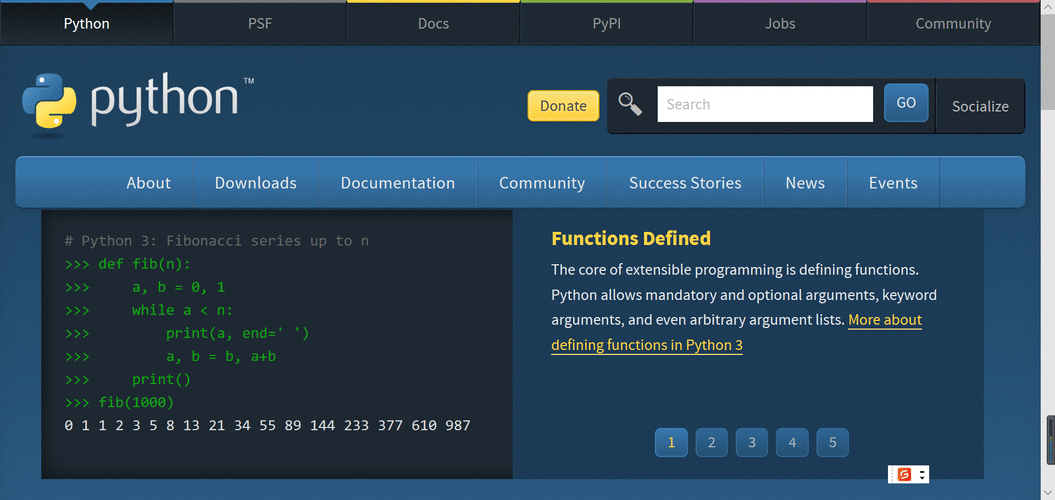This screenshot has height=500, width=1055.
Task: Click the "print(a, end=' ')" code line
Action: pos(187,333)
